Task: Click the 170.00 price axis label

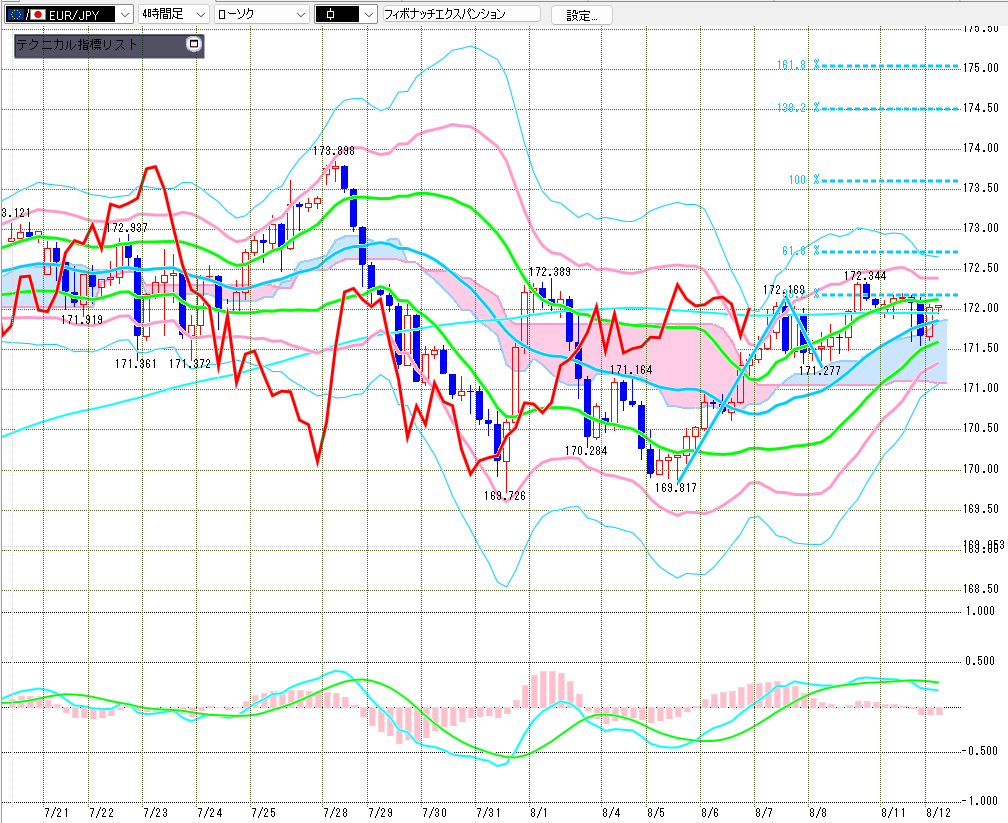Action: tap(981, 469)
